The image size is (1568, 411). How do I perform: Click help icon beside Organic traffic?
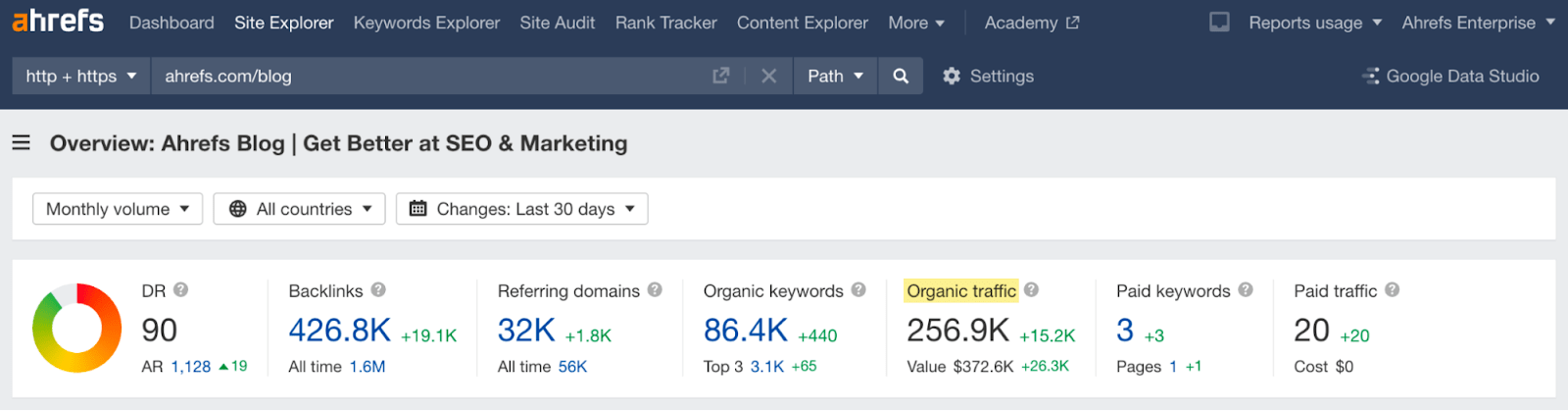coord(1032,290)
